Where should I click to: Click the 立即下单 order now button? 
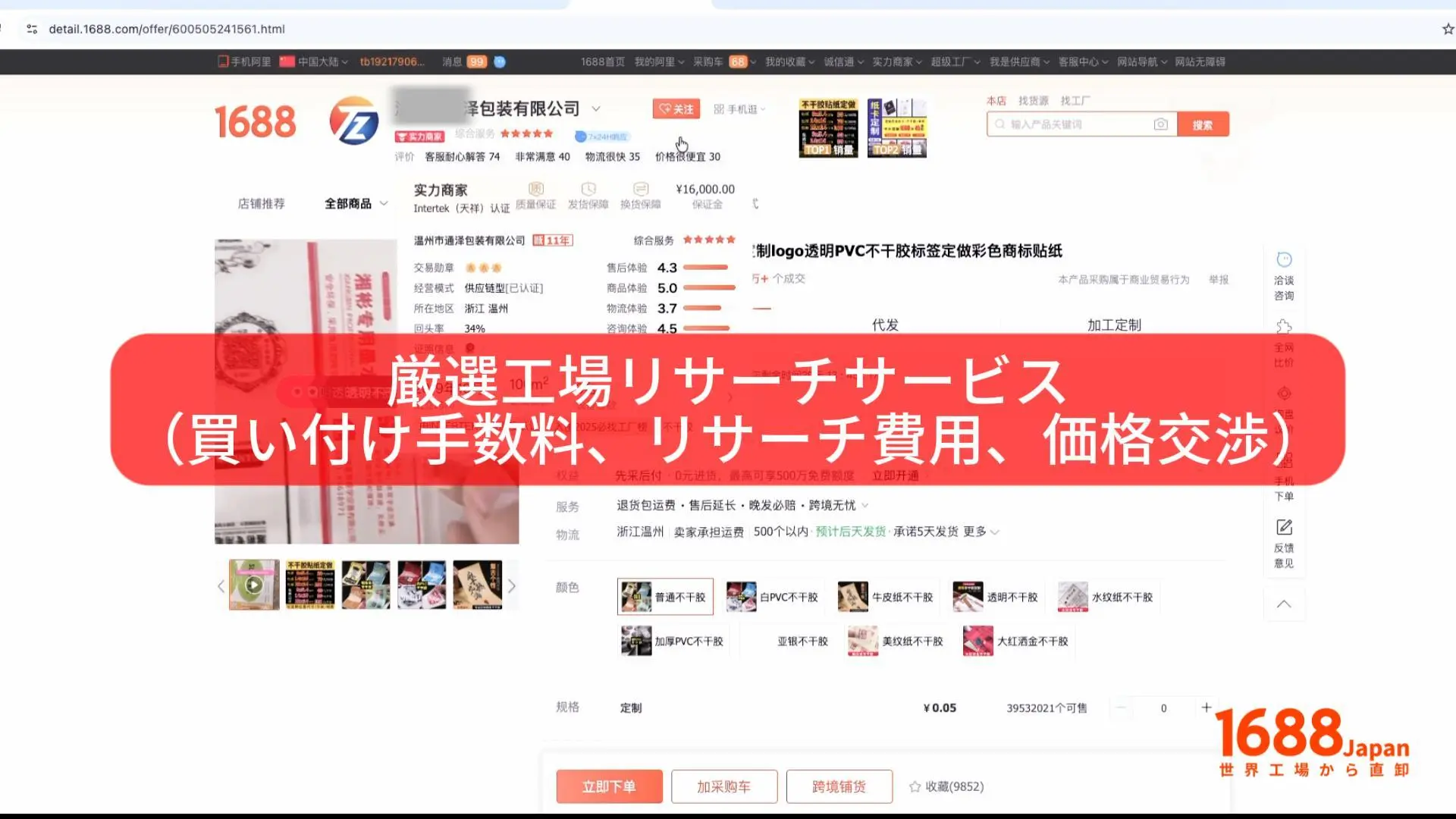(x=609, y=786)
